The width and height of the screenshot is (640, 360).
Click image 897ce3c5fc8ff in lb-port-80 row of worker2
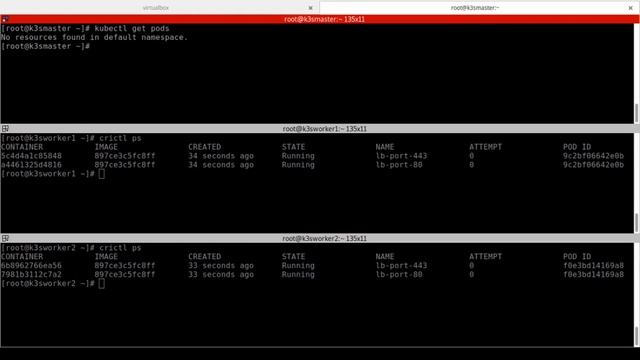click(x=125, y=275)
